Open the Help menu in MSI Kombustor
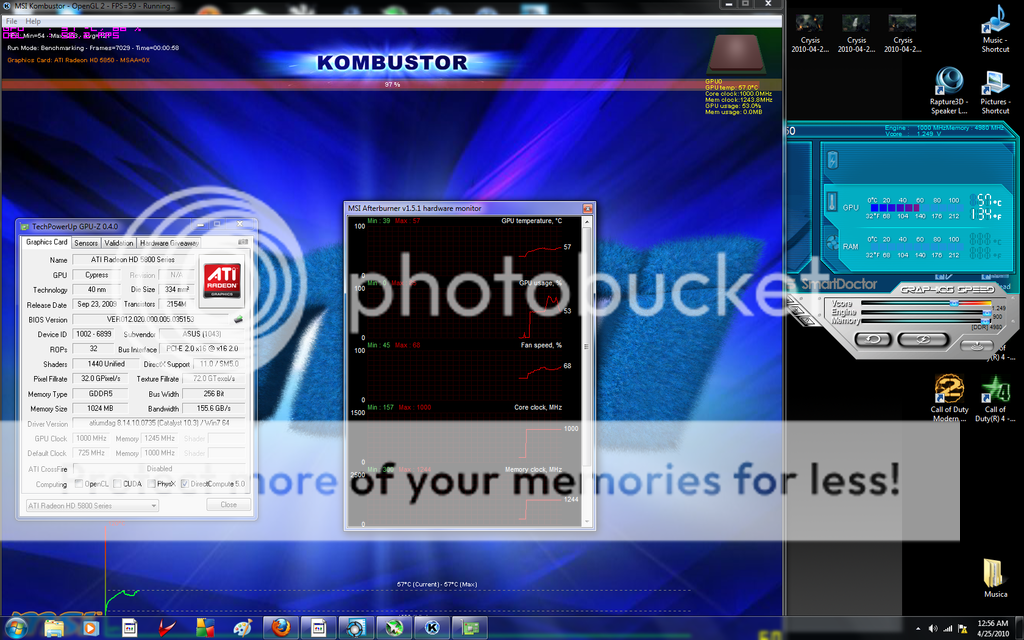The image size is (1024, 640). click(33, 21)
